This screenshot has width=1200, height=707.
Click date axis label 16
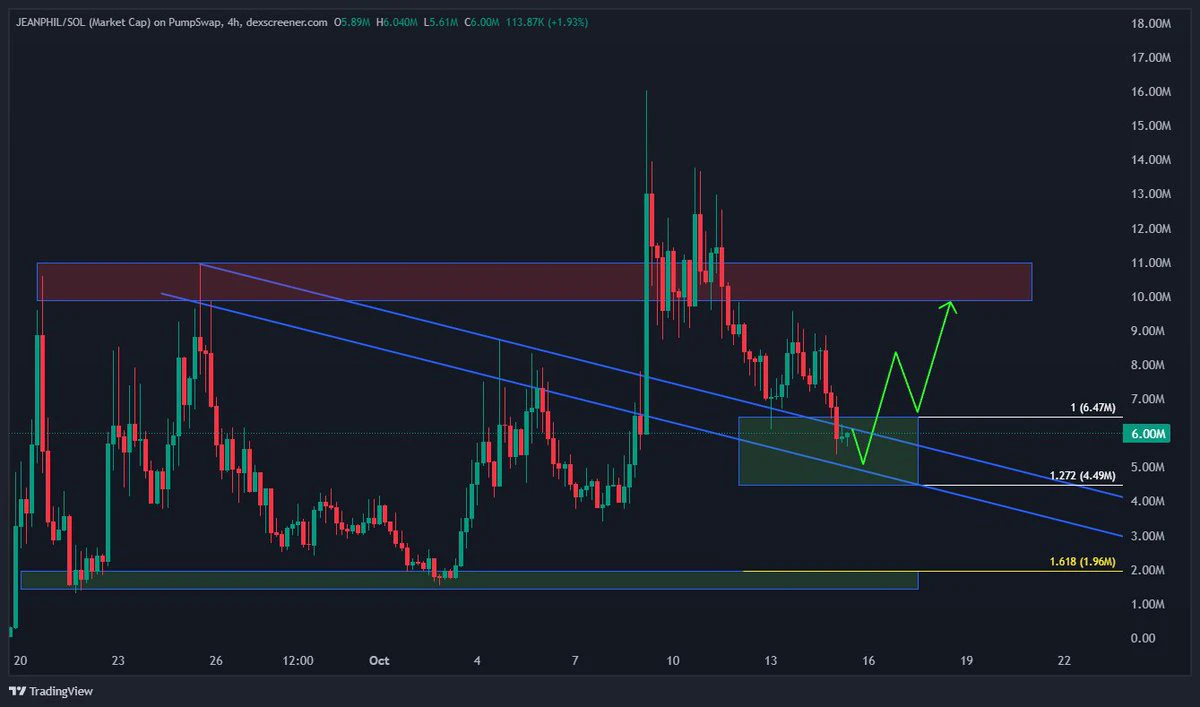pyautogui.click(x=868, y=661)
